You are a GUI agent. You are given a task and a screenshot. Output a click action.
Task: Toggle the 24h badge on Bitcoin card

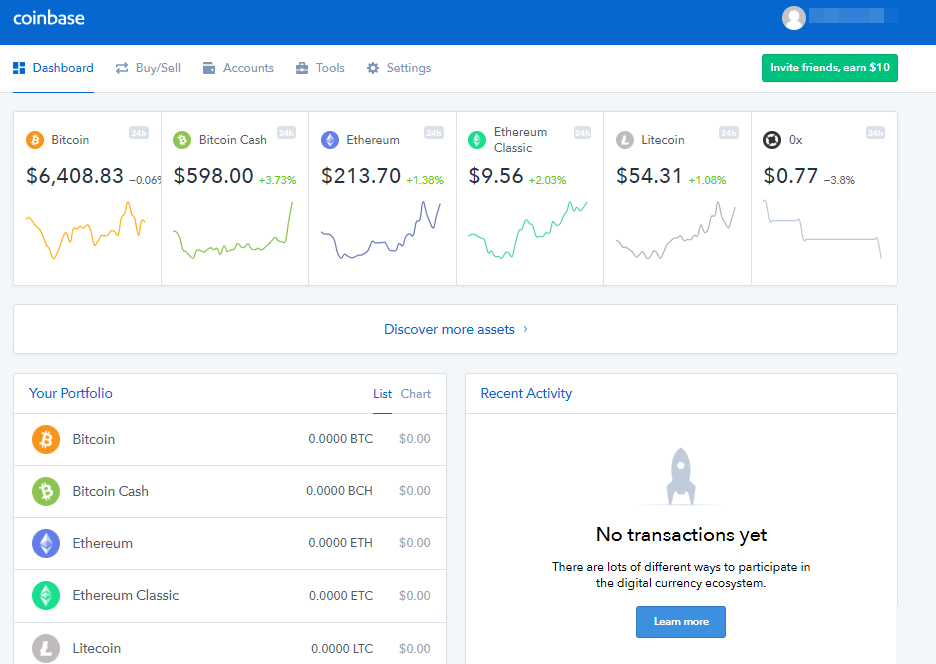138,133
